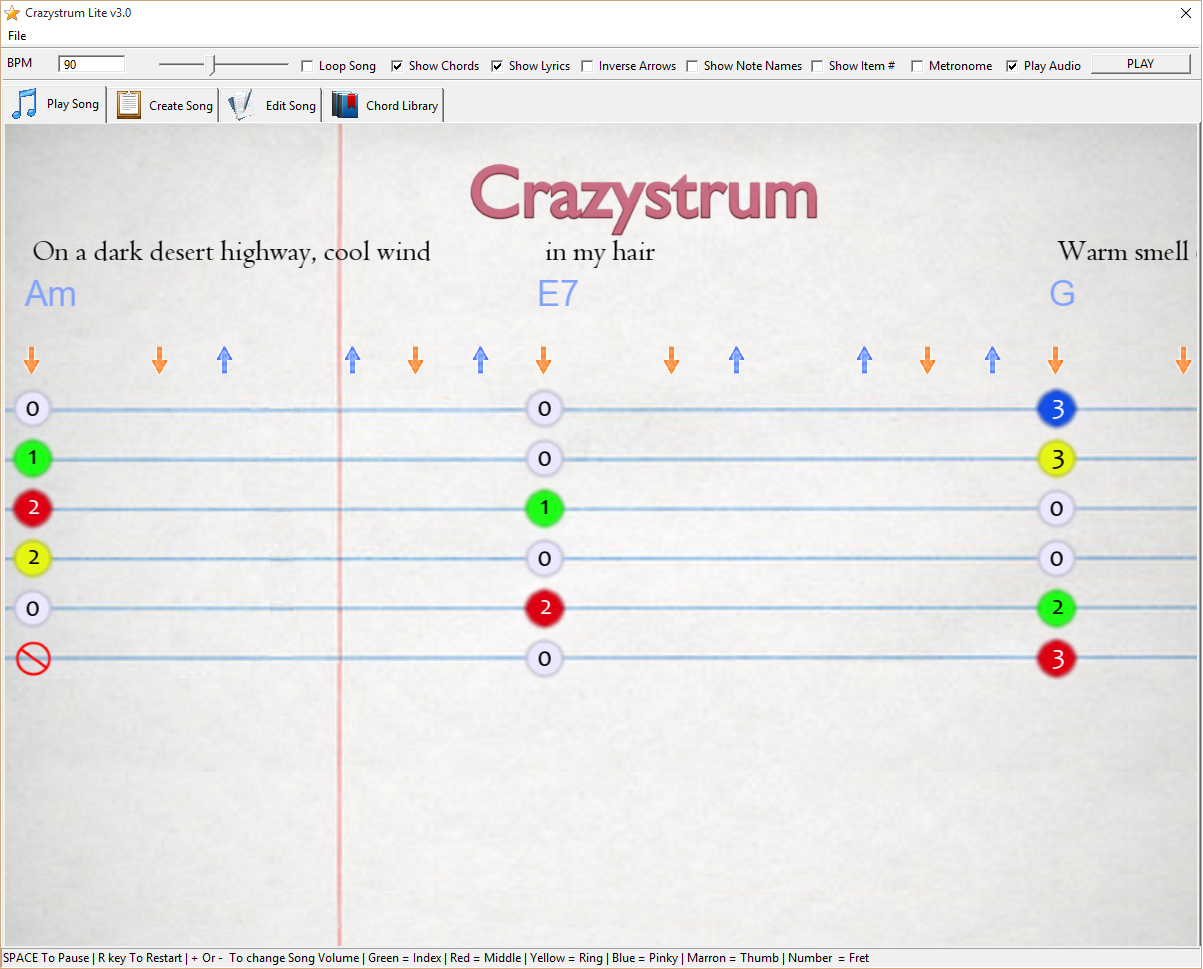The image size is (1203, 969).
Task: Click the yellow fret 2 circle under Am
Action: click(x=33, y=558)
